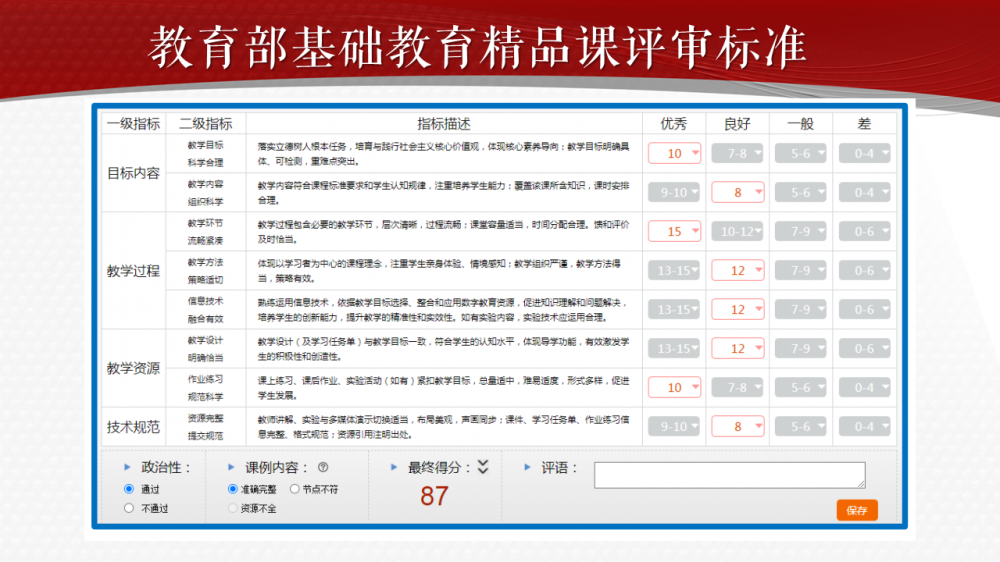Image resolution: width=1000 pixels, height=562 pixels.
Task: Open the 优秀 dropdown showing 10 for 教学目标
Action: pos(675,153)
